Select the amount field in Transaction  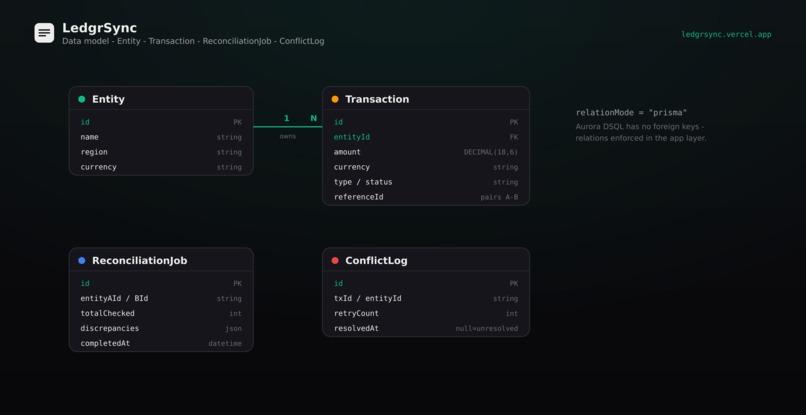(426, 152)
